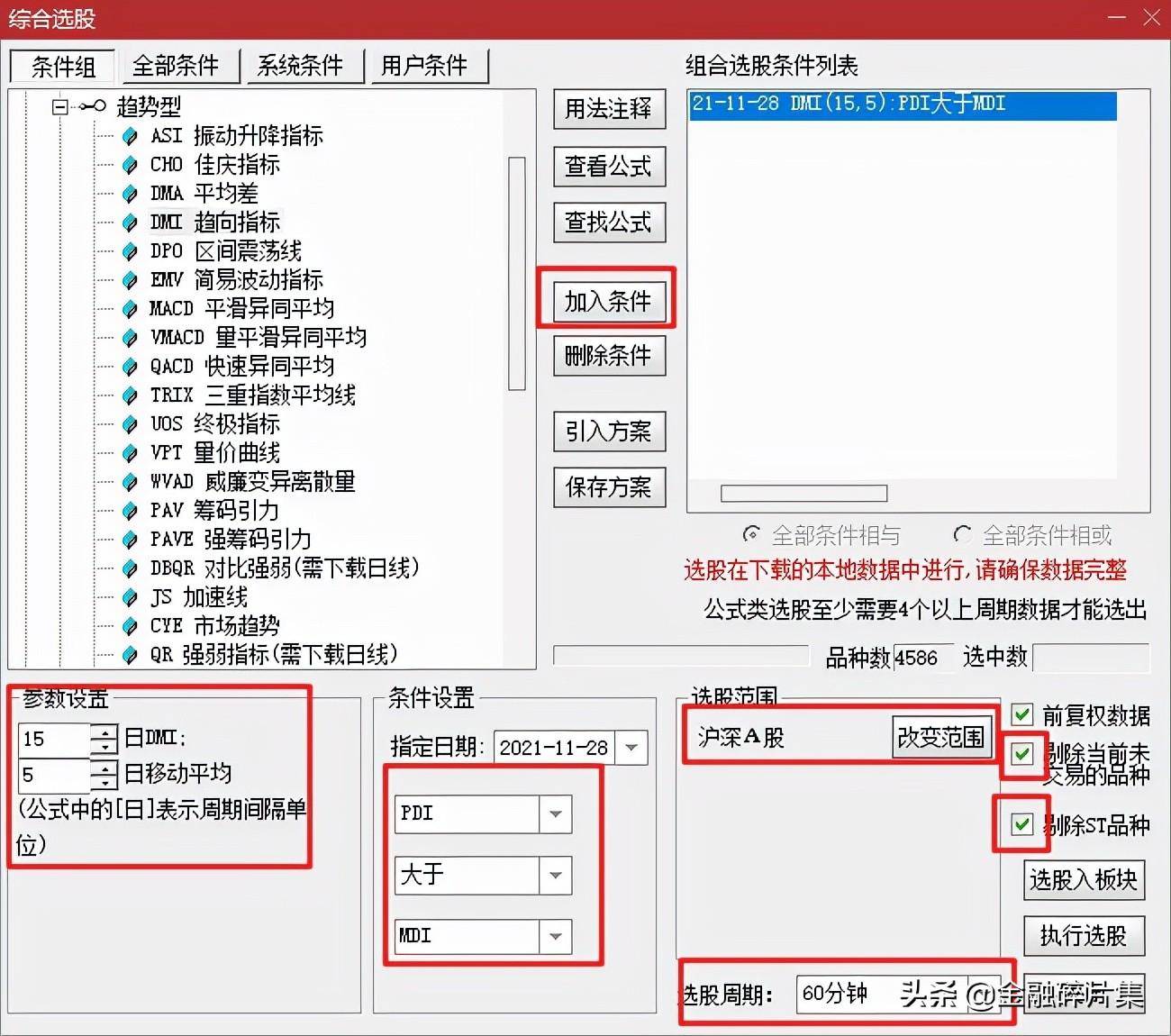The height and width of the screenshot is (1036, 1171).
Task: Click the 加入条件 button
Action: (x=609, y=301)
